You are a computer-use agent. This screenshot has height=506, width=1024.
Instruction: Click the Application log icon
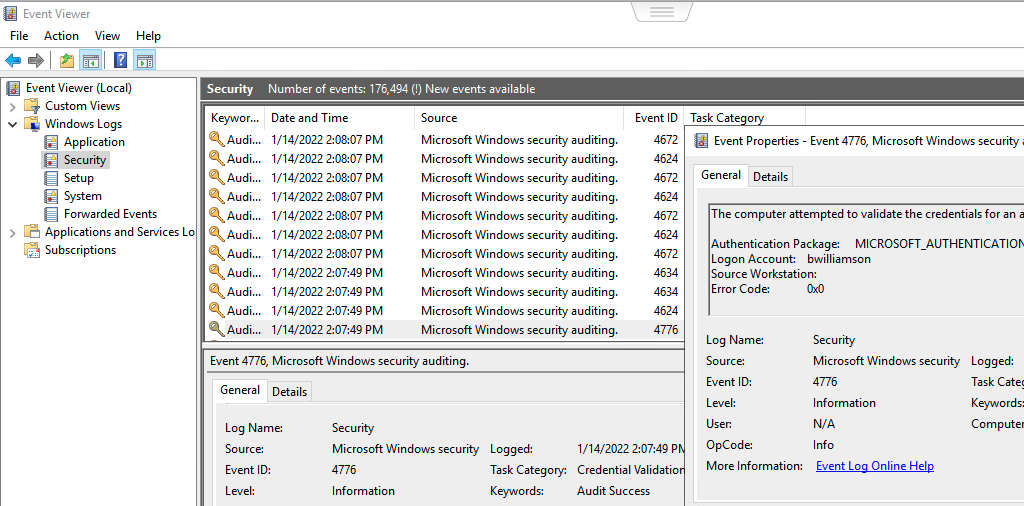[x=51, y=142]
